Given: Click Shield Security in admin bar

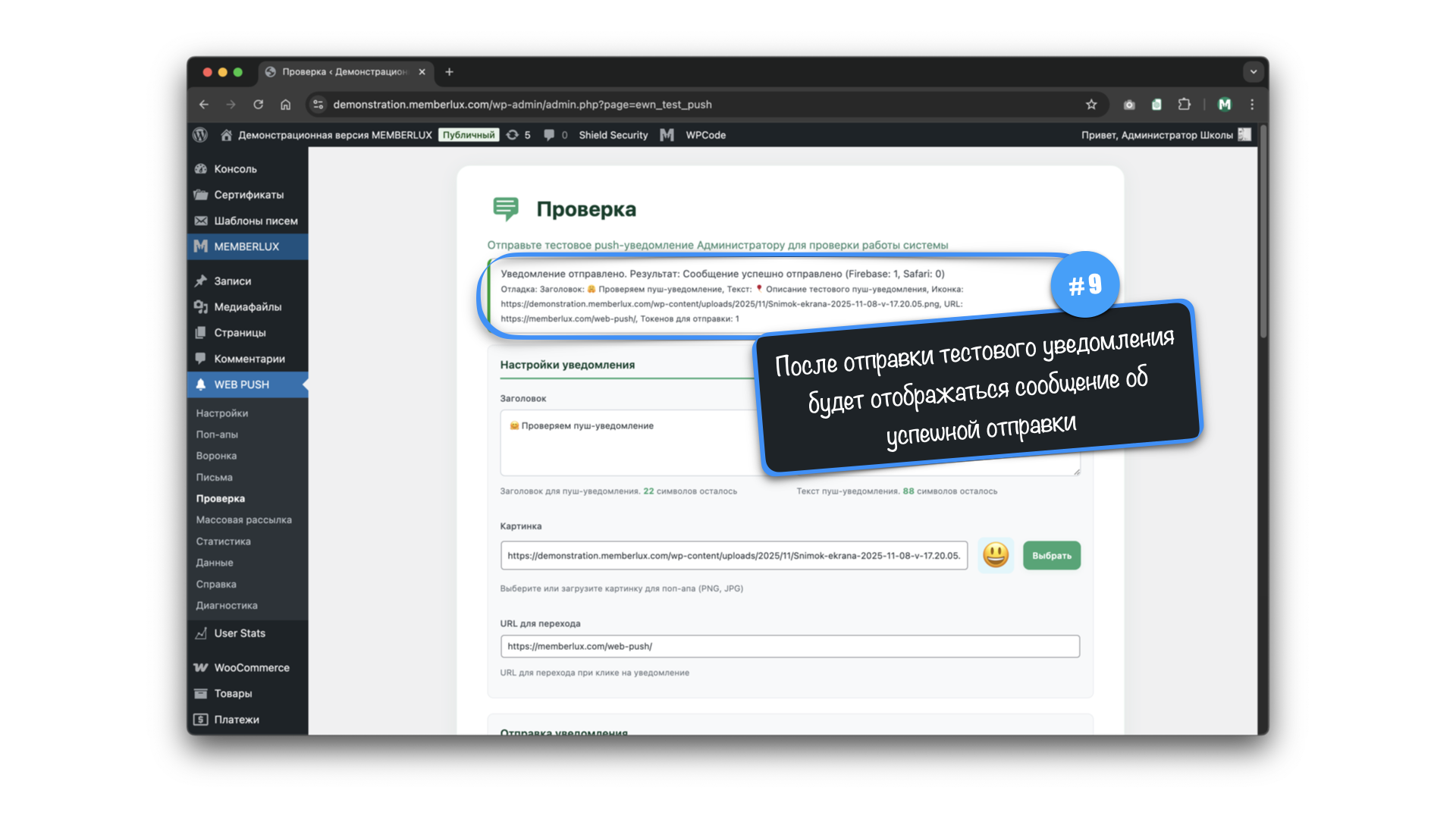Looking at the screenshot, I should tap(613, 135).
